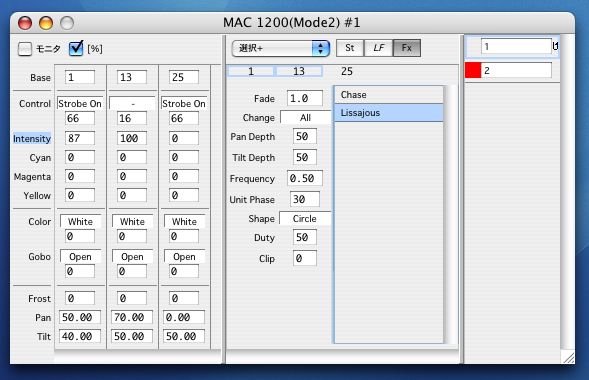Viewport: 589px width, 380px height.
Task: Edit the Duty value field
Action: point(305,237)
